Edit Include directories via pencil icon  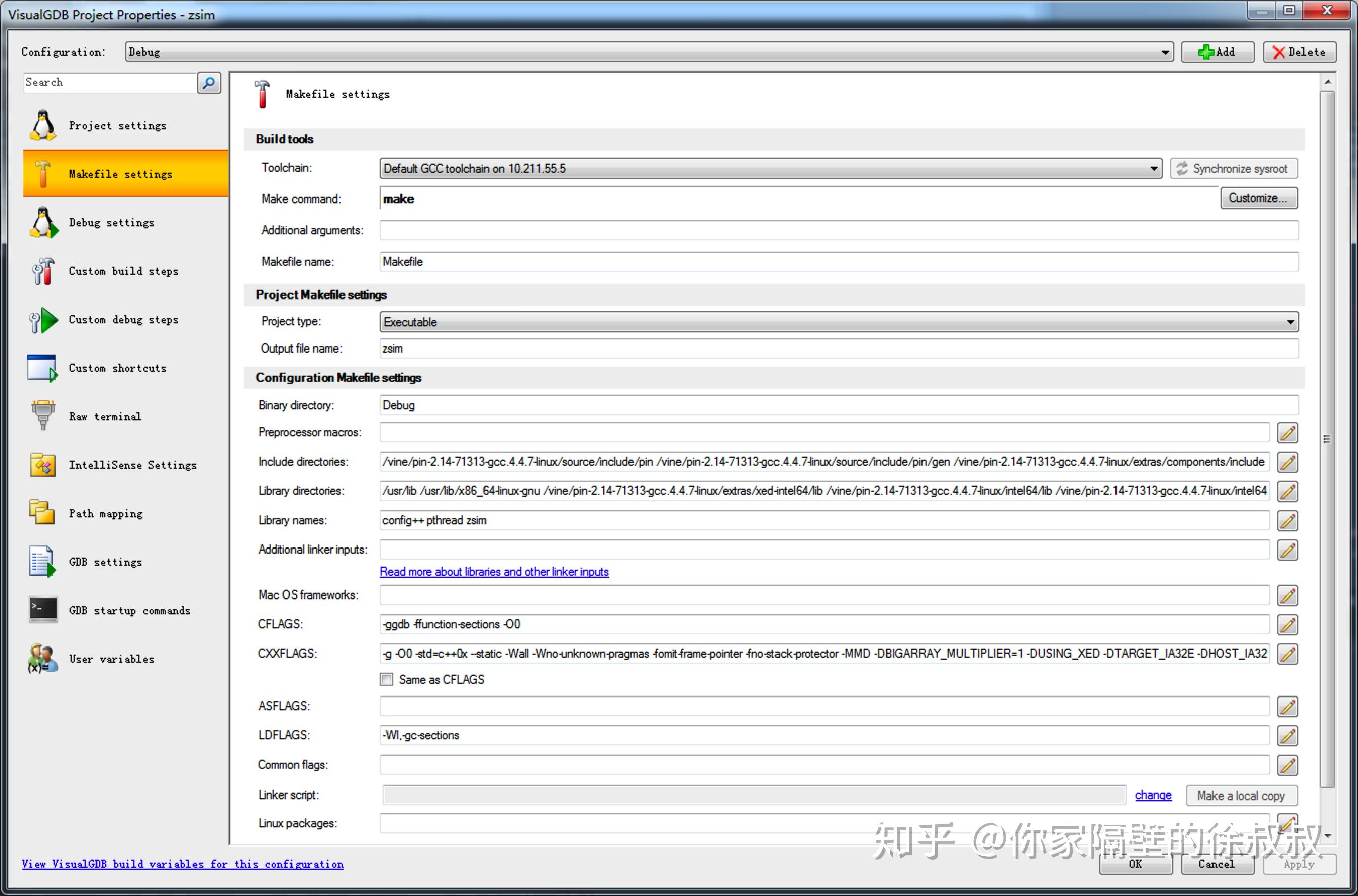pyautogui.click(x=1287, y=462)
